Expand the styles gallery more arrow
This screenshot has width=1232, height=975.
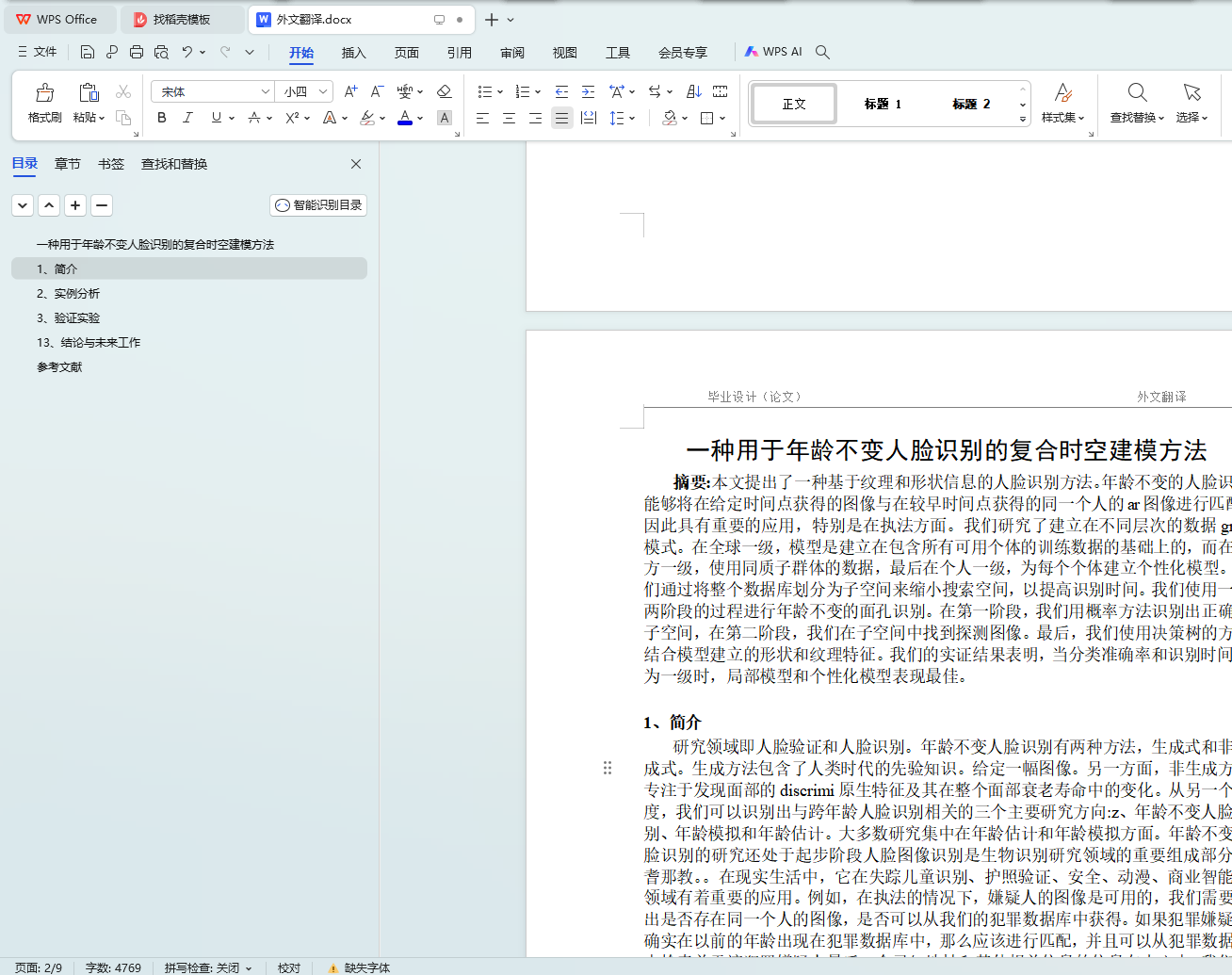click(x=1022, y=119)
